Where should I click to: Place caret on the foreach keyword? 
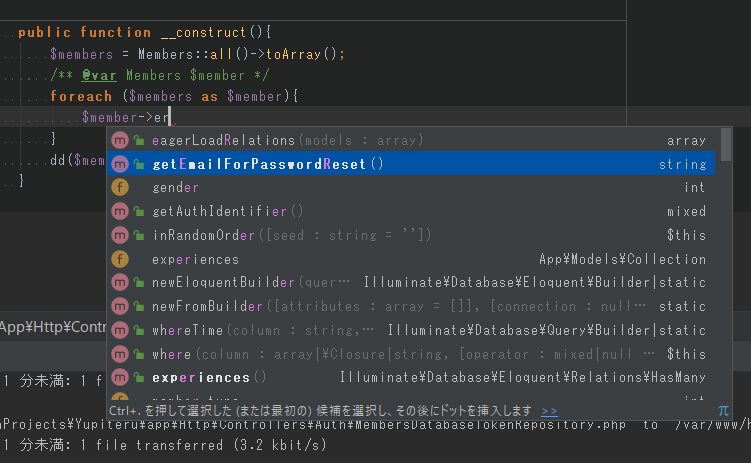pos(81,96)
